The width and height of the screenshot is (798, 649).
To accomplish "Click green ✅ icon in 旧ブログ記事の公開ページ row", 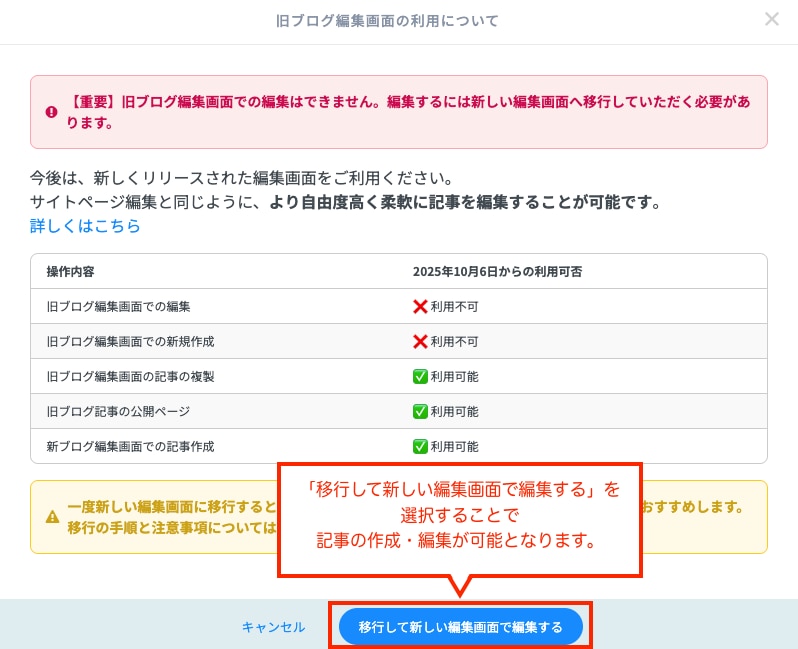I will [420, 411].
